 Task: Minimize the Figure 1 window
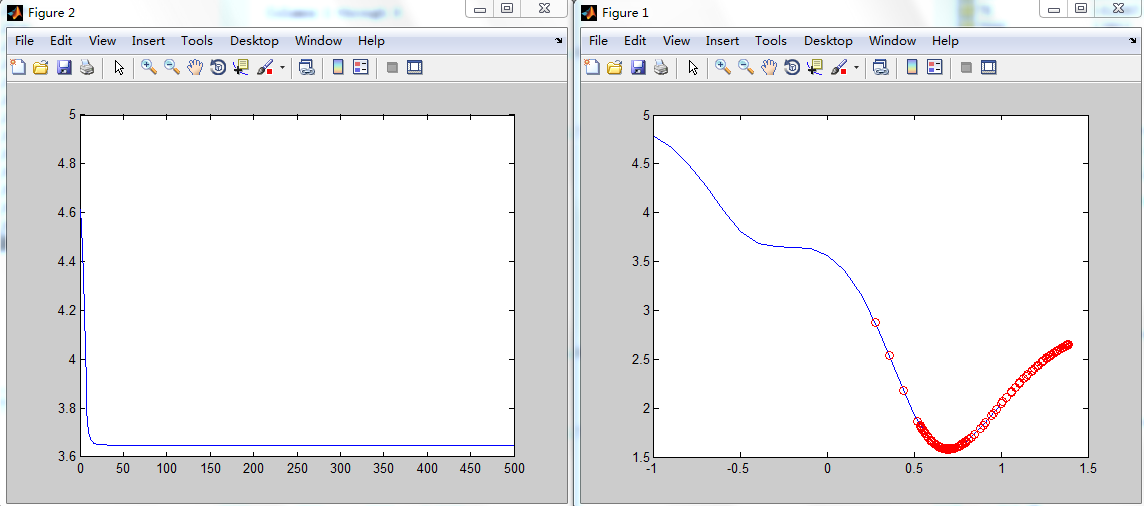pyautogui.click(x=1054, y=9)
